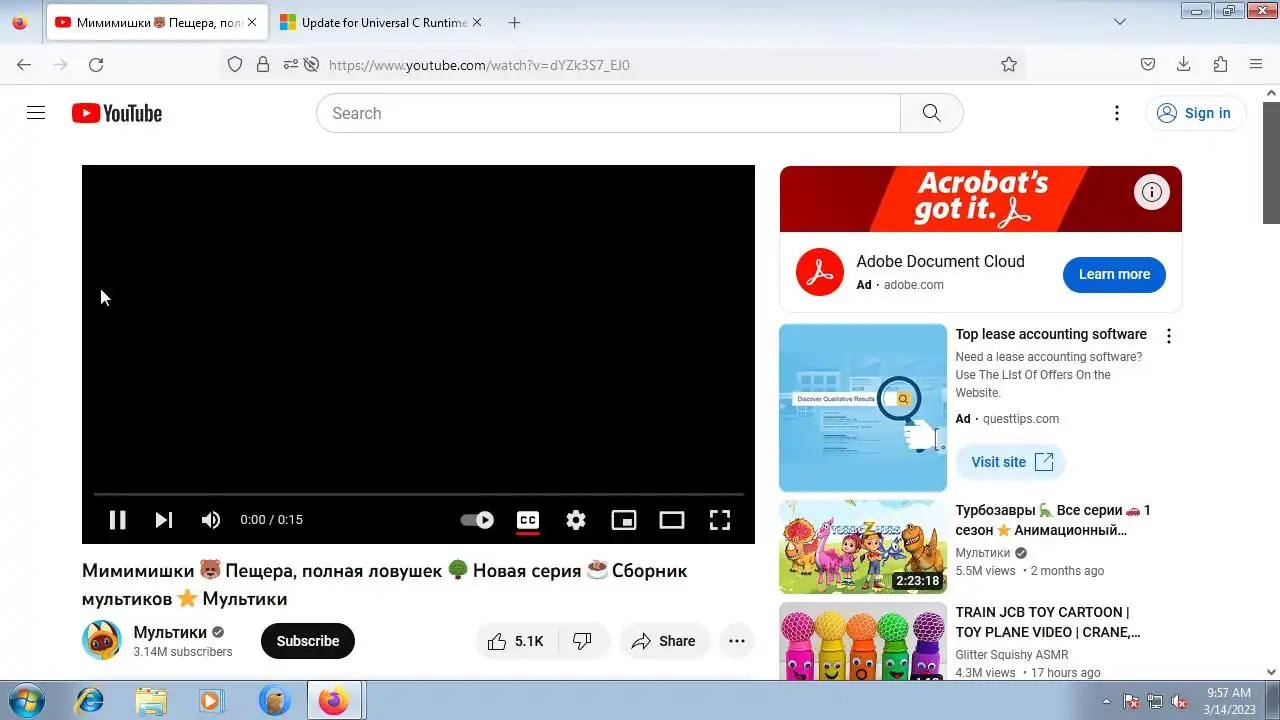Subscribe to the Мультики channel
This screenshot has height=720, width=1280.
coord(308,641)
